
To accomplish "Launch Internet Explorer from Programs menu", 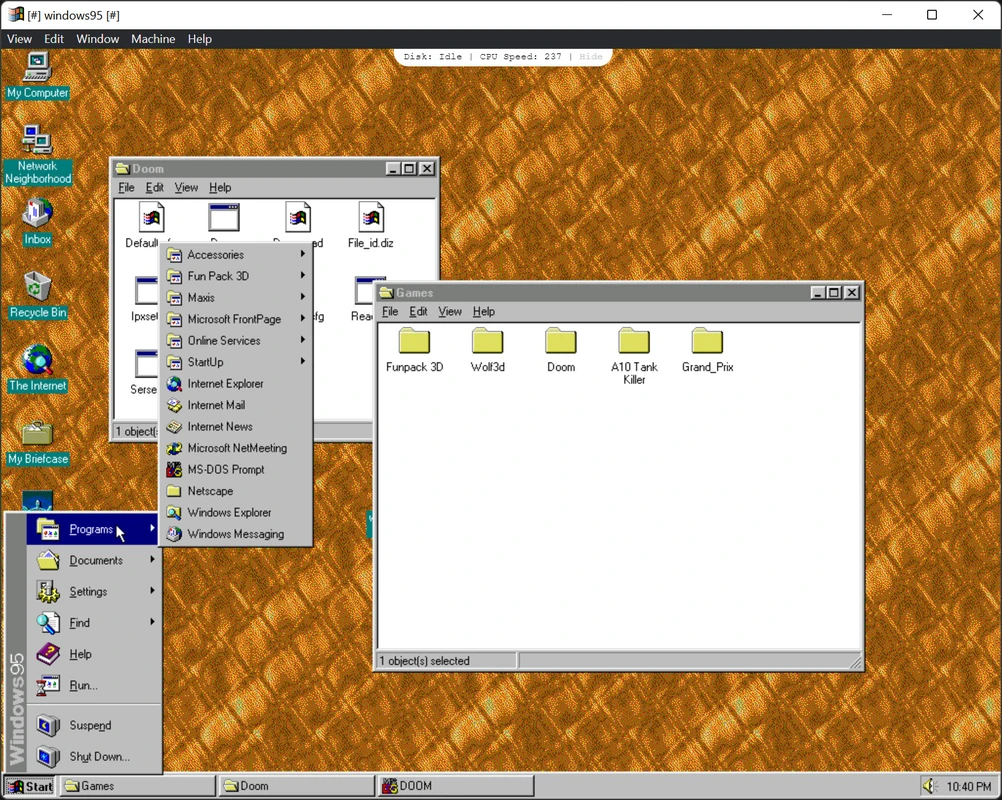I will (x=225, y=384).
